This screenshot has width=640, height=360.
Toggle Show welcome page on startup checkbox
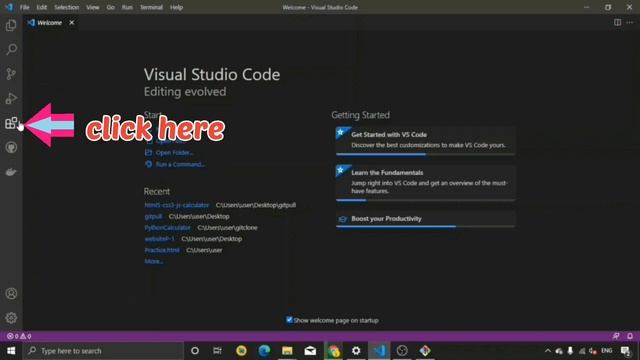pyautogui.click(x=289, y=320)
